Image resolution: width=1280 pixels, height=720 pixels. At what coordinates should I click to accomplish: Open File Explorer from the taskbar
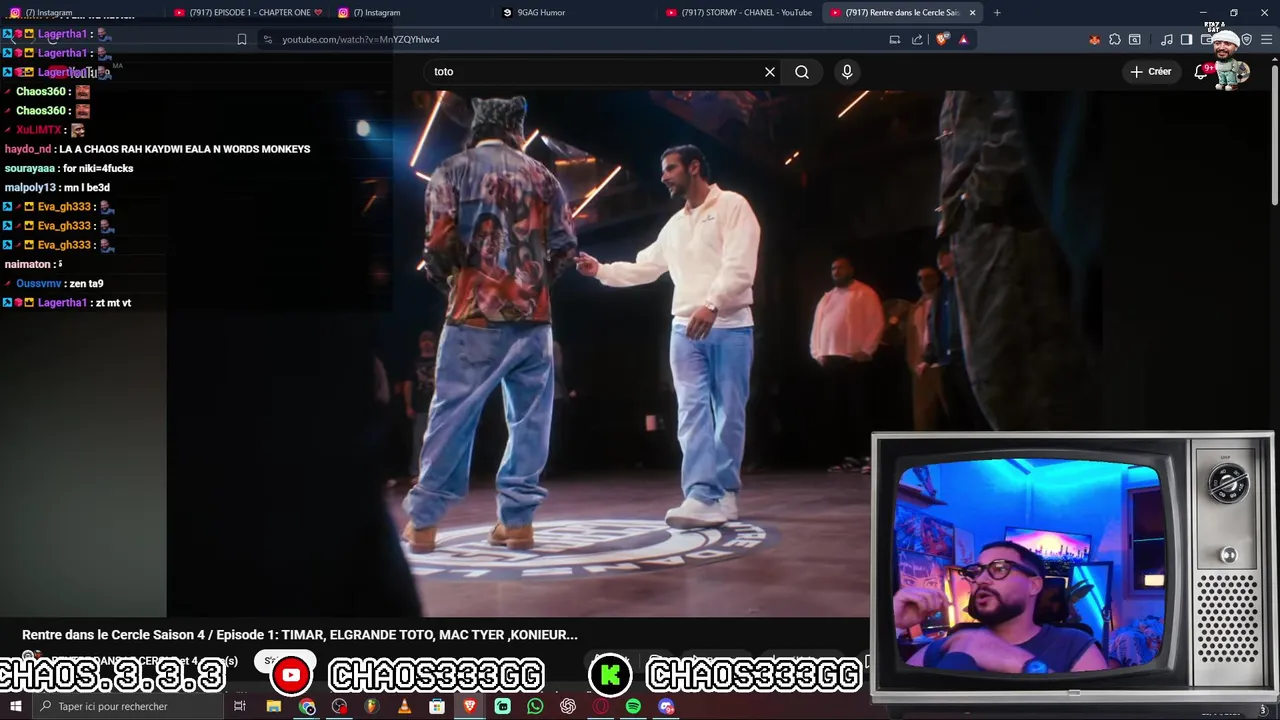pos(274,706)
